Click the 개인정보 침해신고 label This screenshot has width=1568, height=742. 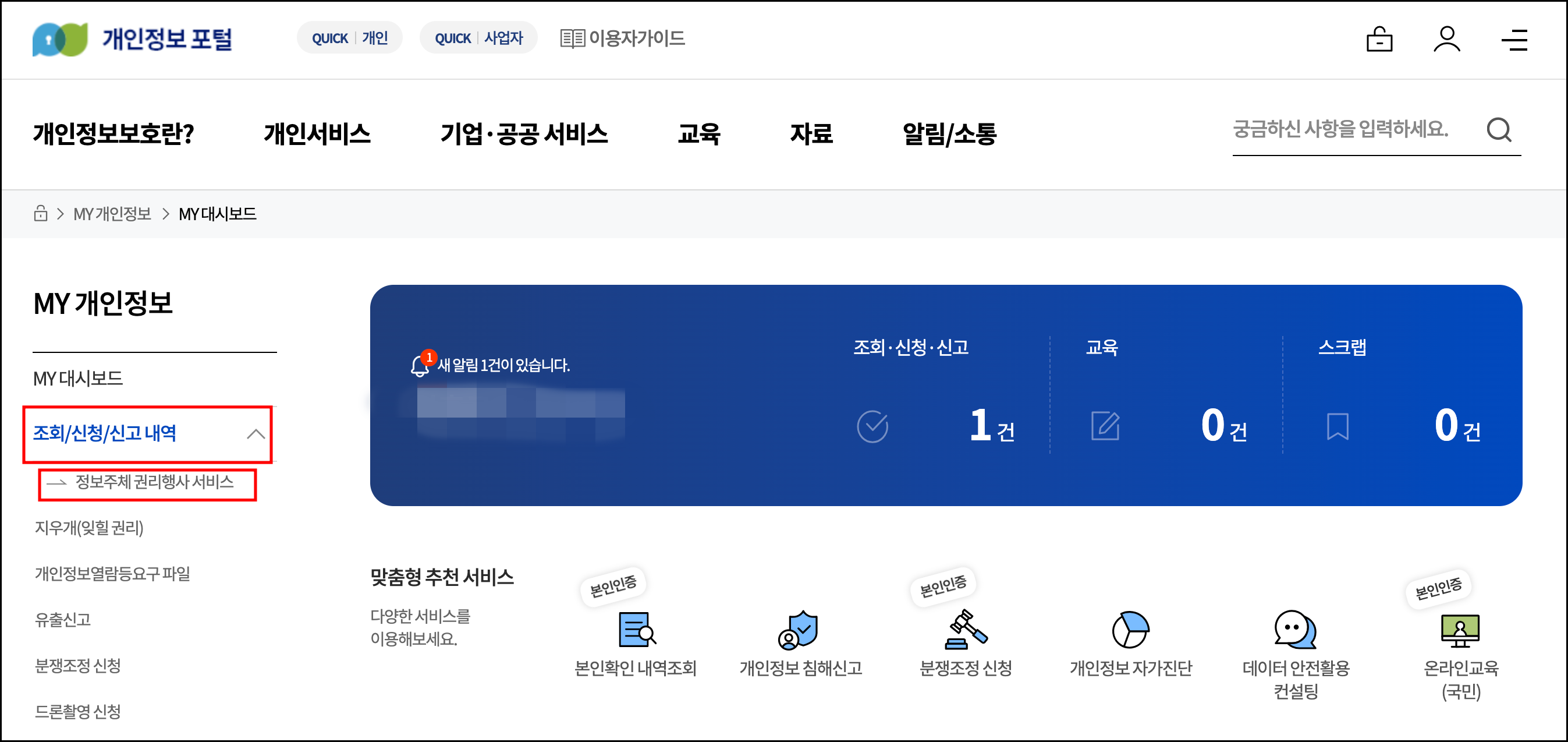(x=800, y=668)
